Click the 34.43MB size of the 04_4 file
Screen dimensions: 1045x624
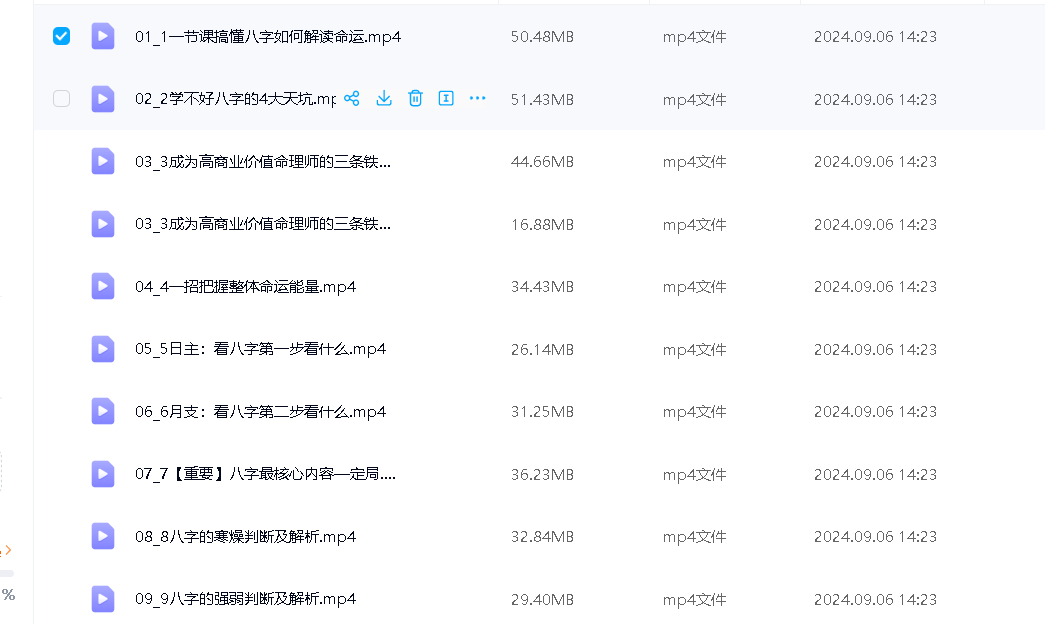point(542,287)
